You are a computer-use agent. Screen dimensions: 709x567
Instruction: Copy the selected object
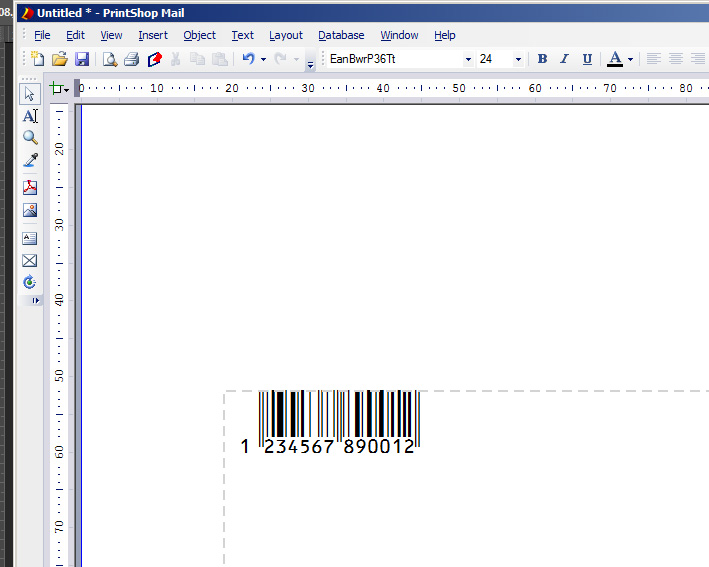click(x=197, y=59)
